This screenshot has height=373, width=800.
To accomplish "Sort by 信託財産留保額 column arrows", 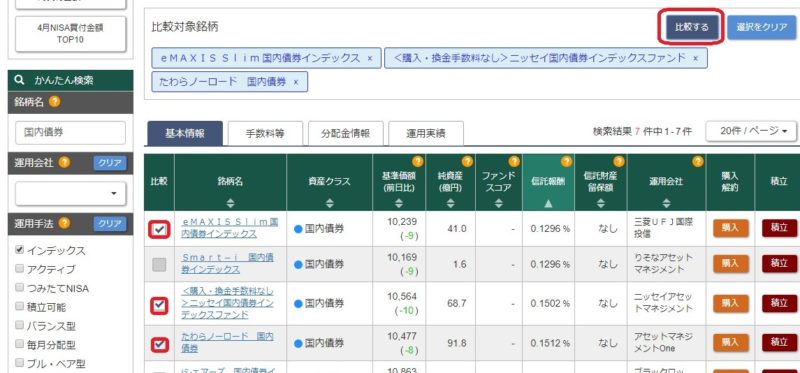I will [601, 203].
